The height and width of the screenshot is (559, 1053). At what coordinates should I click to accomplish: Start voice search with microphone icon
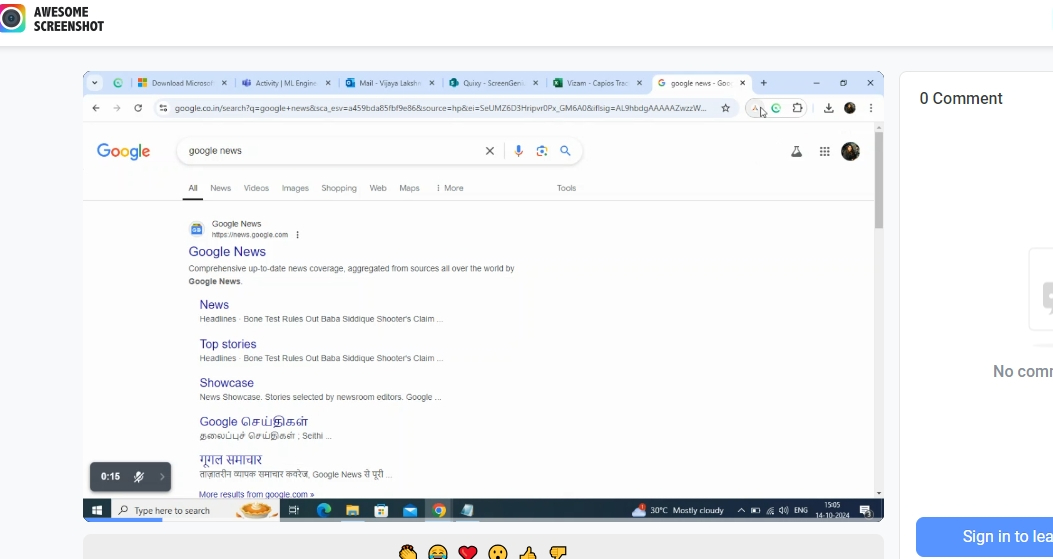pos(518,150)
